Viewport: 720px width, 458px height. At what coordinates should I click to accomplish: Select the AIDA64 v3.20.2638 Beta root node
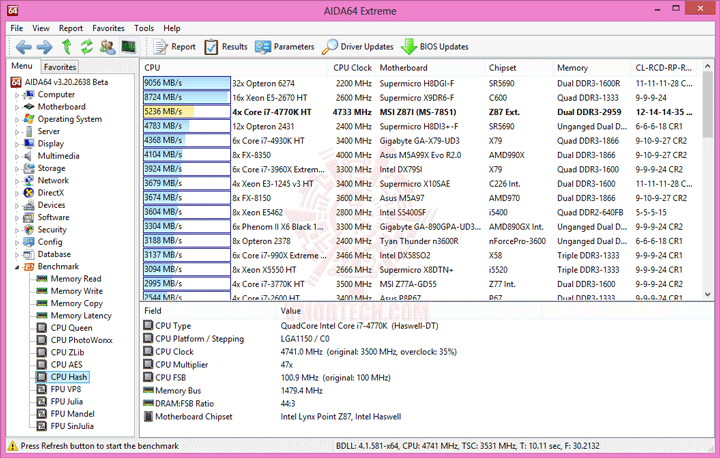66,82
